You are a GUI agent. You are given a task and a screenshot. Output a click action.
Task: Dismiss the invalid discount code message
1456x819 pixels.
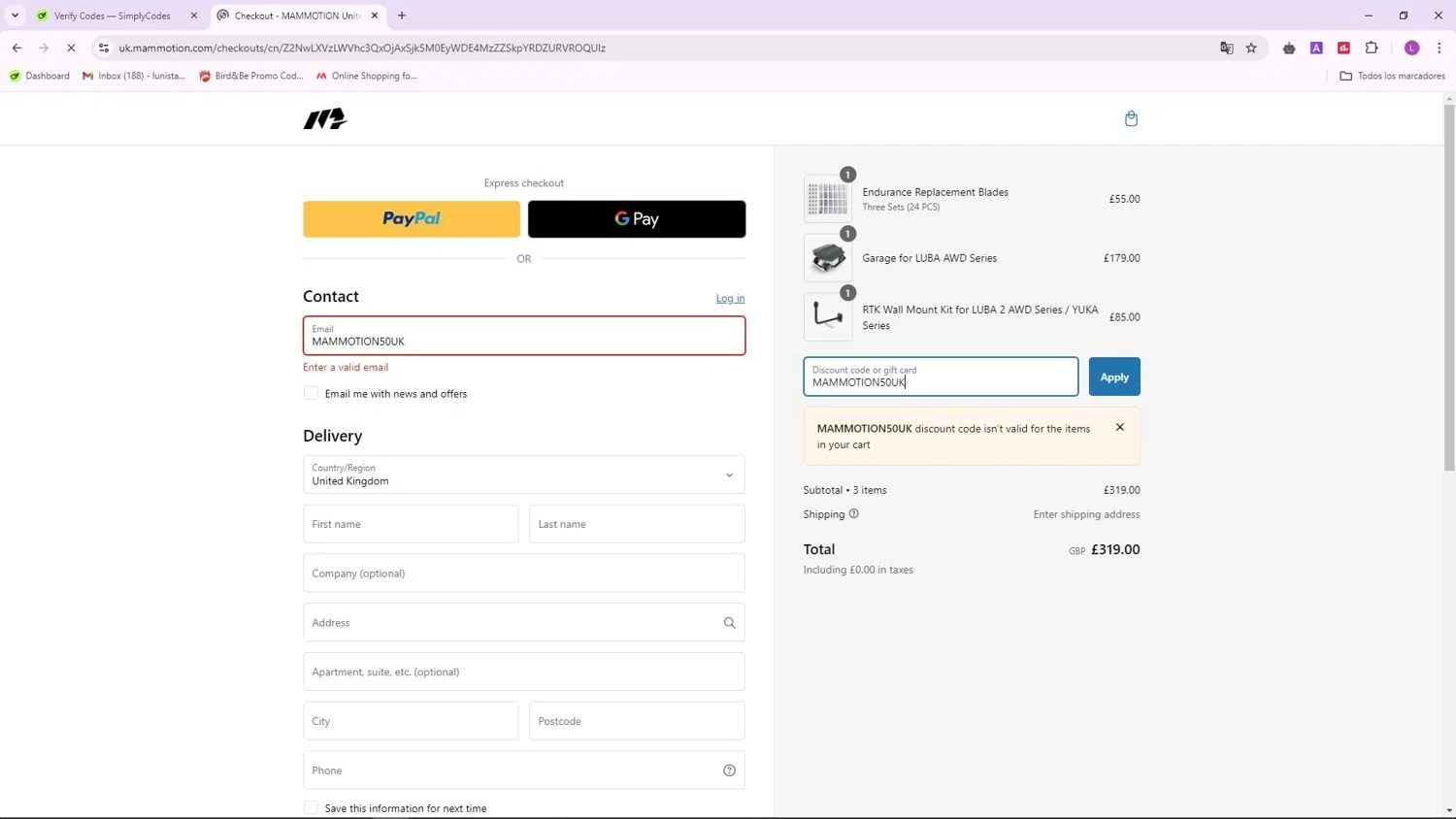click(x=1120, y=427)
